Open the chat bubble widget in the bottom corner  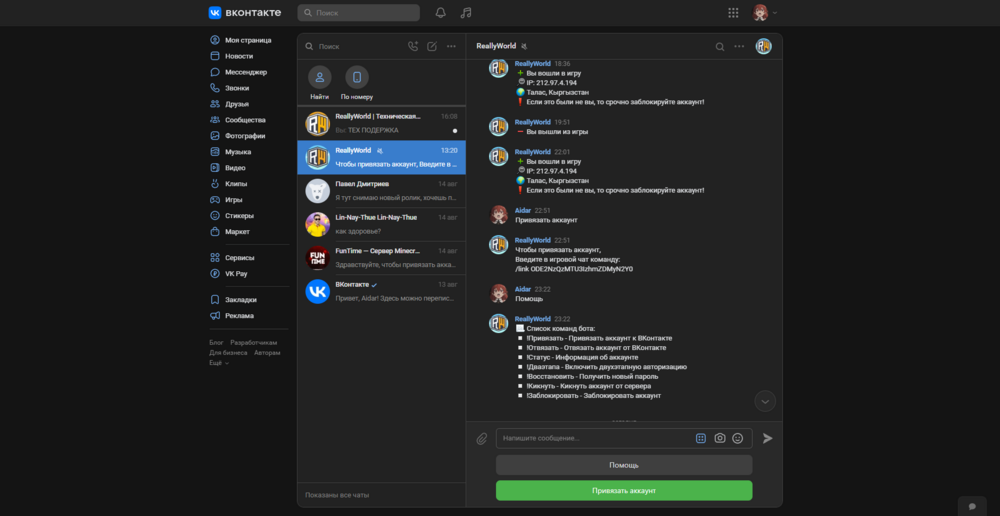pos(973,506)
